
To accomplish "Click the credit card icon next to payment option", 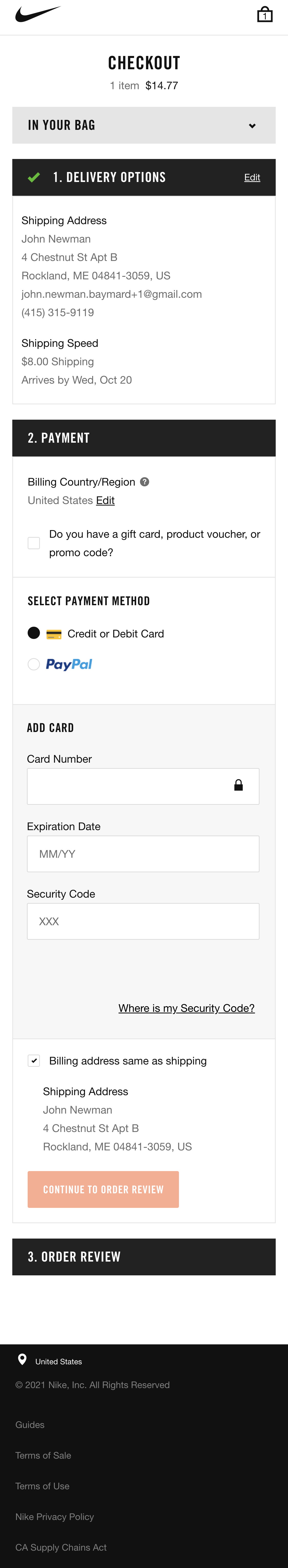I will click(54, 634).
